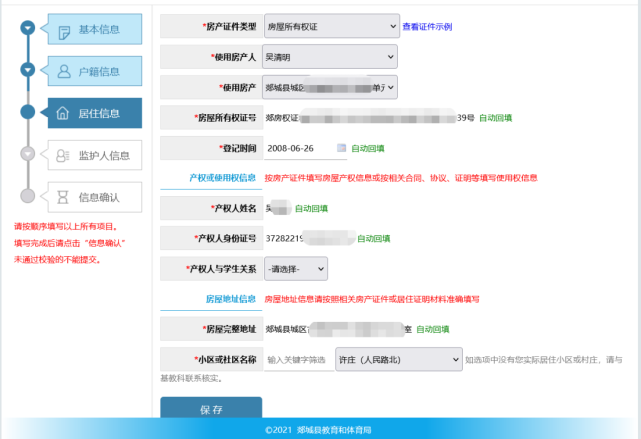Click the hourglass icon in 信息确认 step
Viewport: 641px width, 439px height.
tap(63, 197)
